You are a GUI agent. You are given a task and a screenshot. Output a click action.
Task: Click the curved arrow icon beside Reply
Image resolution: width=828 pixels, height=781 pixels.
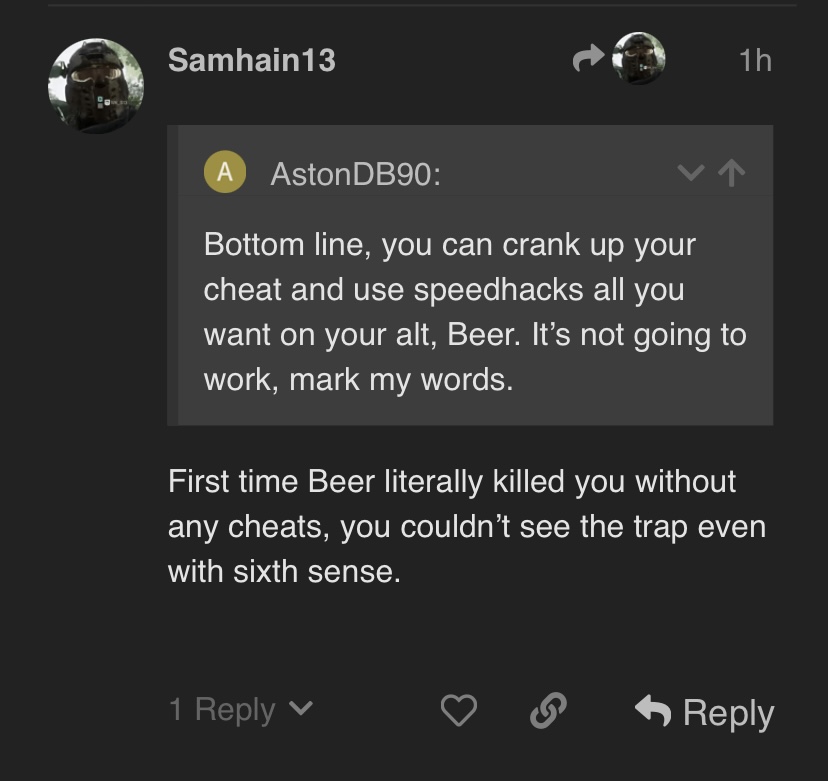(653, 711)
